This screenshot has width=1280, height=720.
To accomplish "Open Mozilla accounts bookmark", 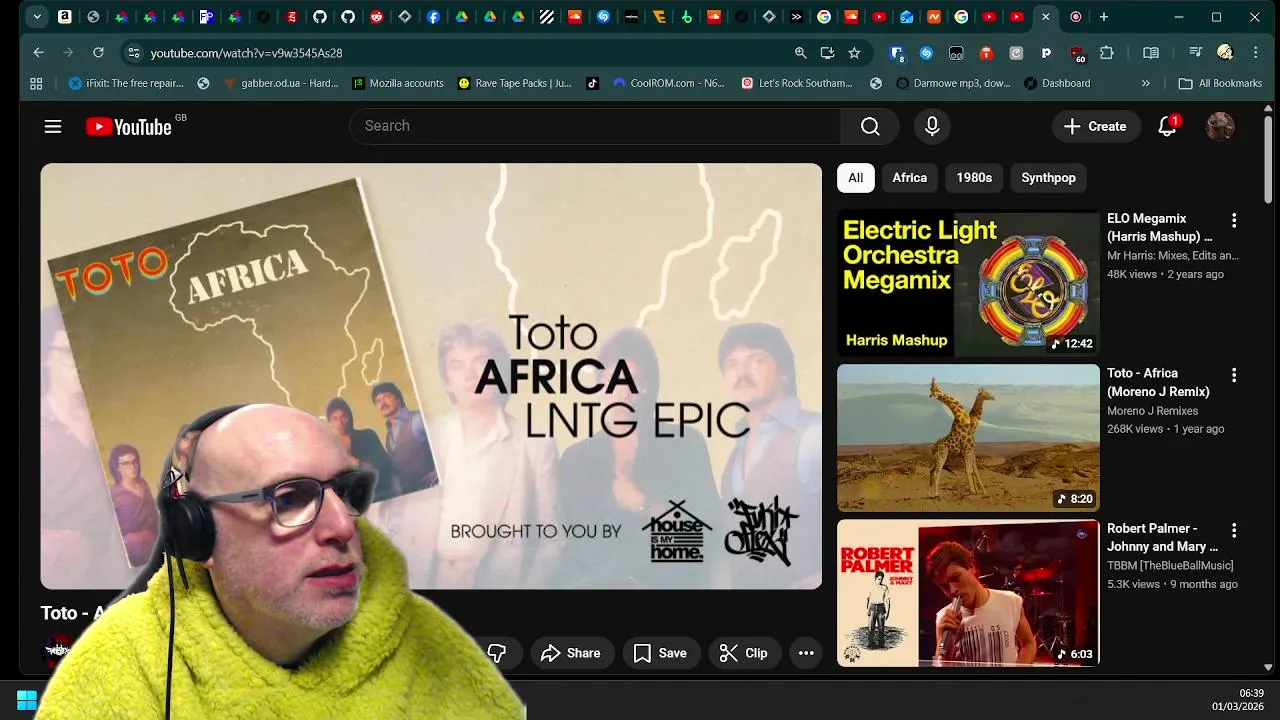I will (x=398, y=83).
